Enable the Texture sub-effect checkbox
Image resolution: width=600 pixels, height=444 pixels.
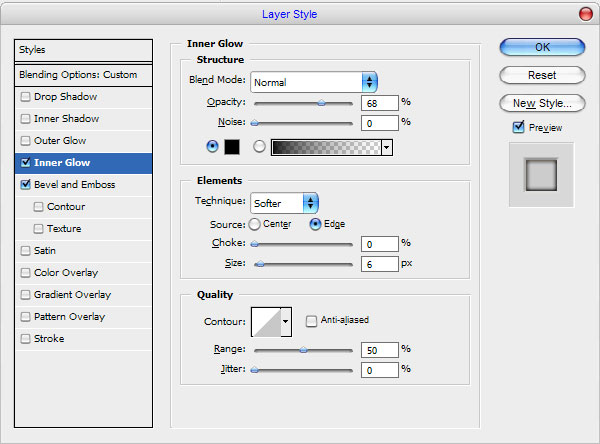click(x=38, y=229)
